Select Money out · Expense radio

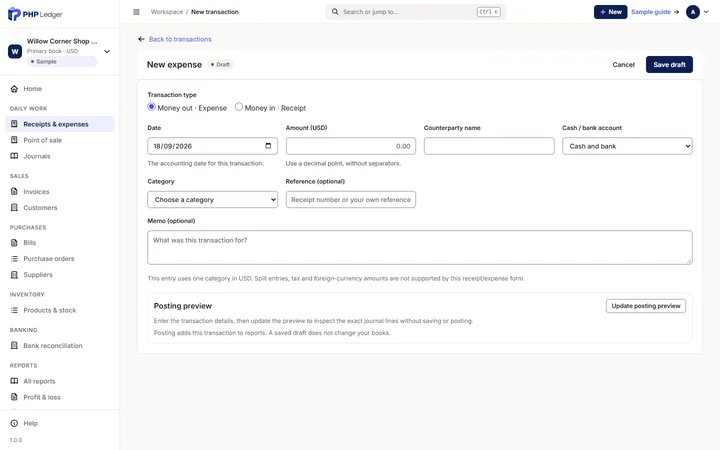coord(152,107)
